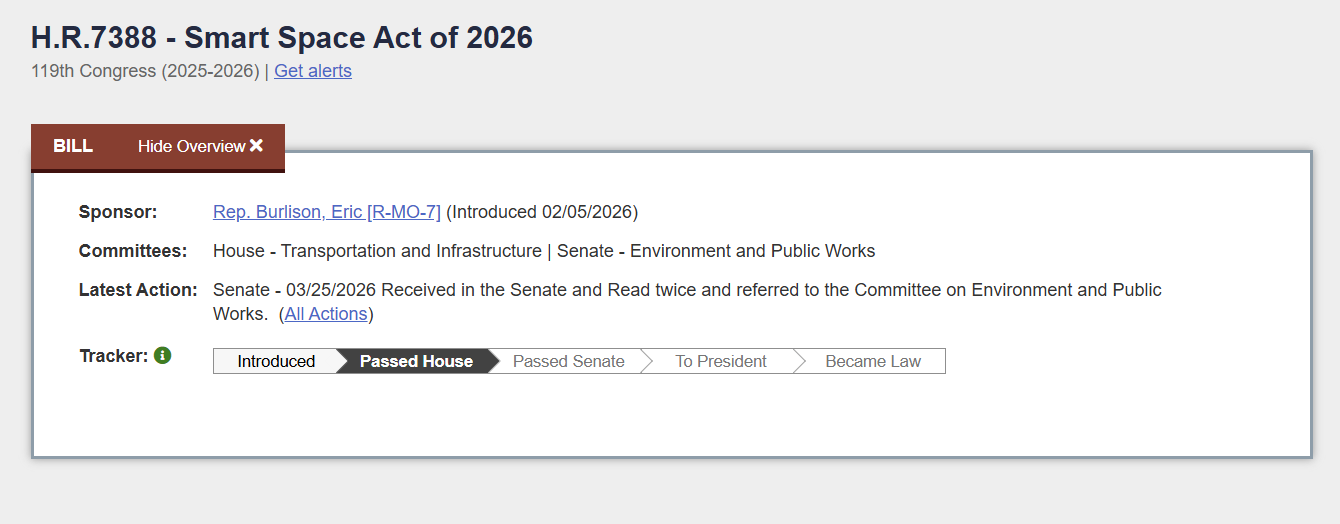Select the BILL tab

point(73,146)
